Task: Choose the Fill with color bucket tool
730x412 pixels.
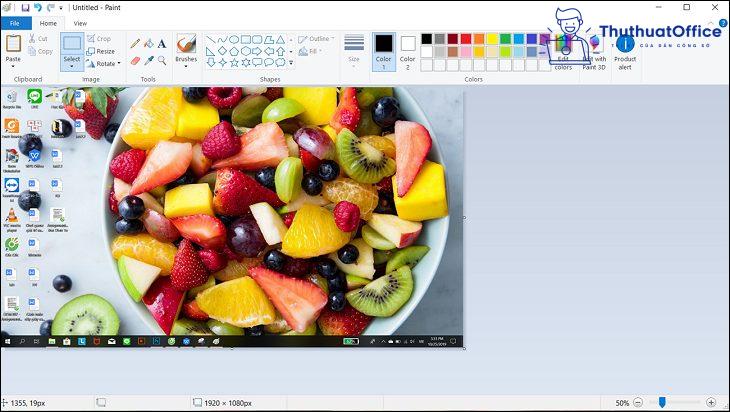Action: (x=149, y=43)
